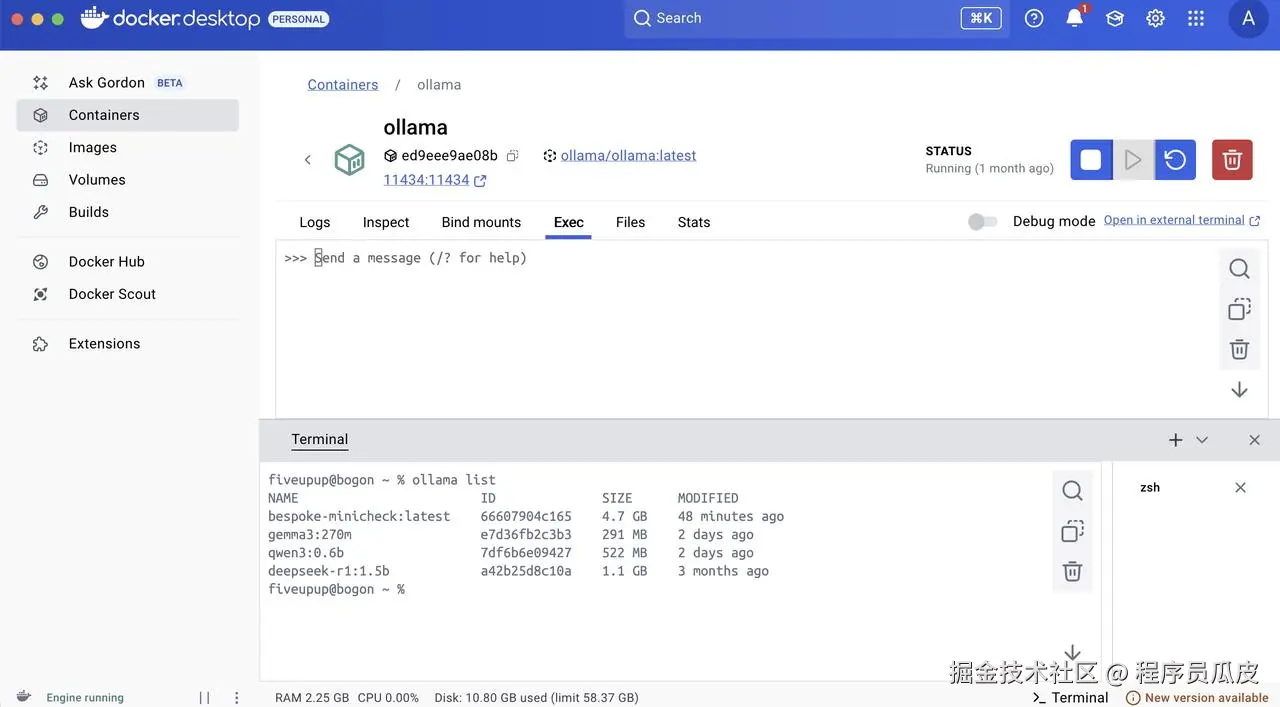Open ollama/ollama:latest image link

tap(628, 156)
